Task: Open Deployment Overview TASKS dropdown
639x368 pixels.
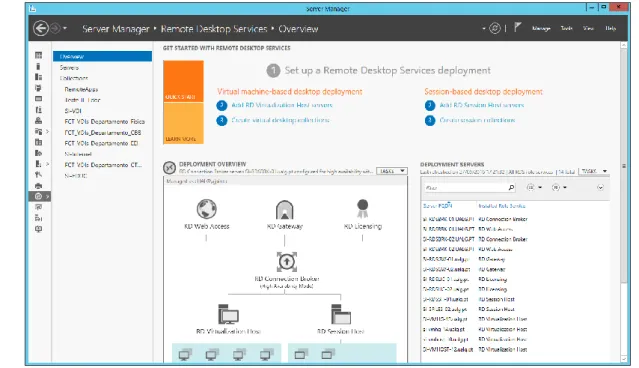Action: [x=392, y=171]
